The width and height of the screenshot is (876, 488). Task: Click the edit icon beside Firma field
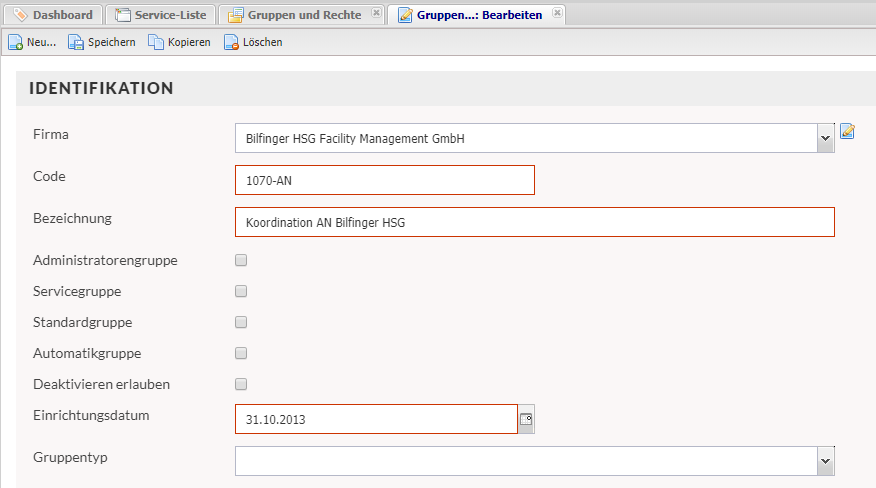click(x=848, y=131)
